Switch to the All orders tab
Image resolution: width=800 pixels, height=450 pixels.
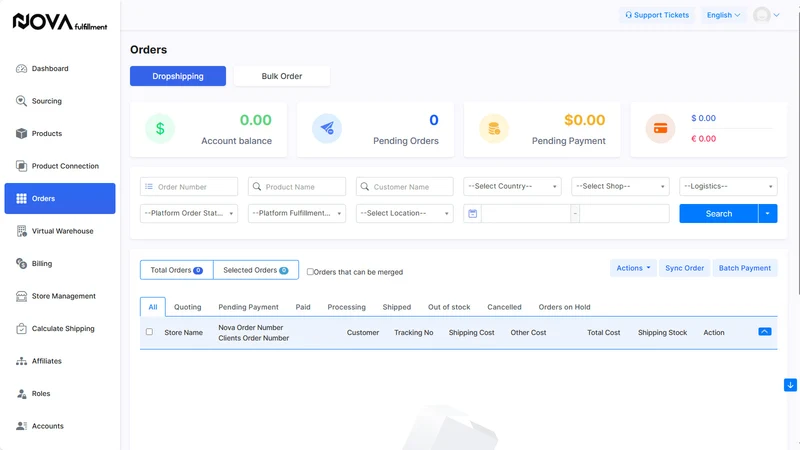coord(153,307)
